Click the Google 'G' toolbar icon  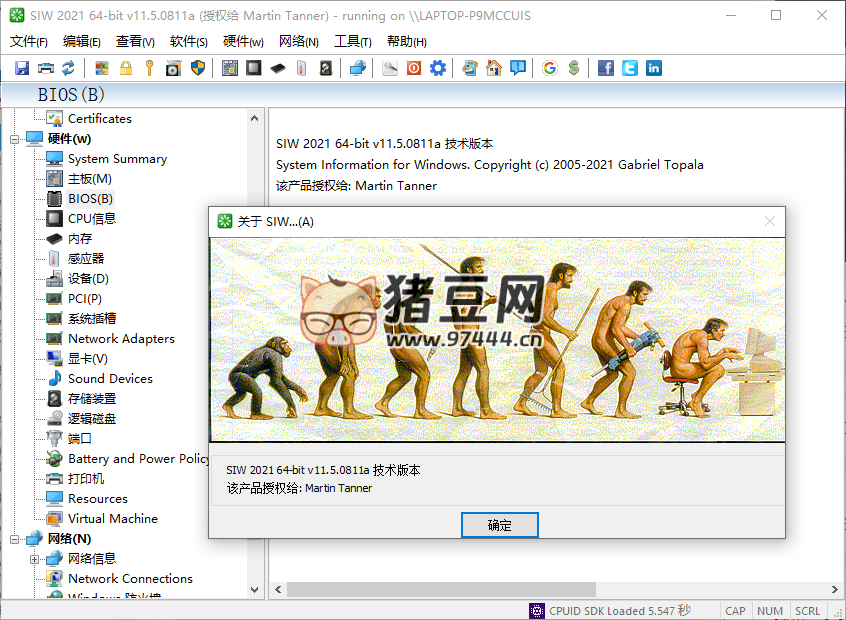point(549,68)
